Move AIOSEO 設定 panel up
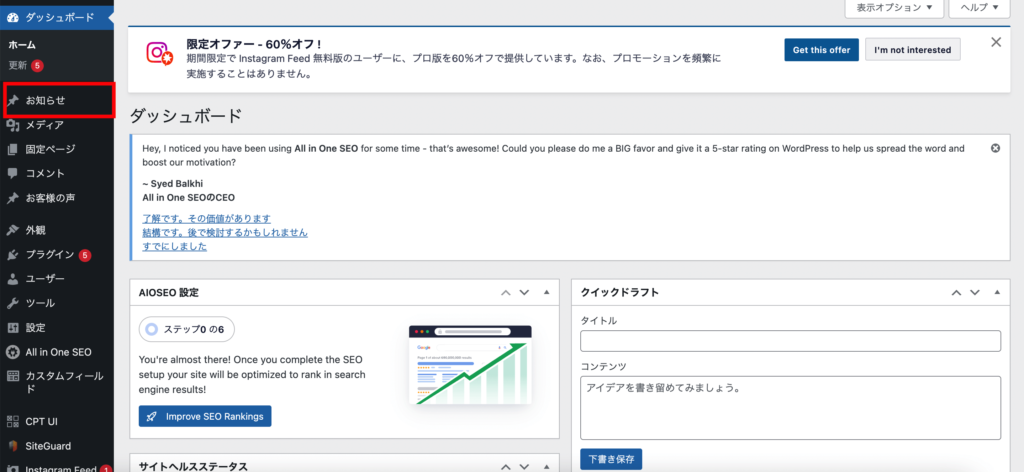 505,292
